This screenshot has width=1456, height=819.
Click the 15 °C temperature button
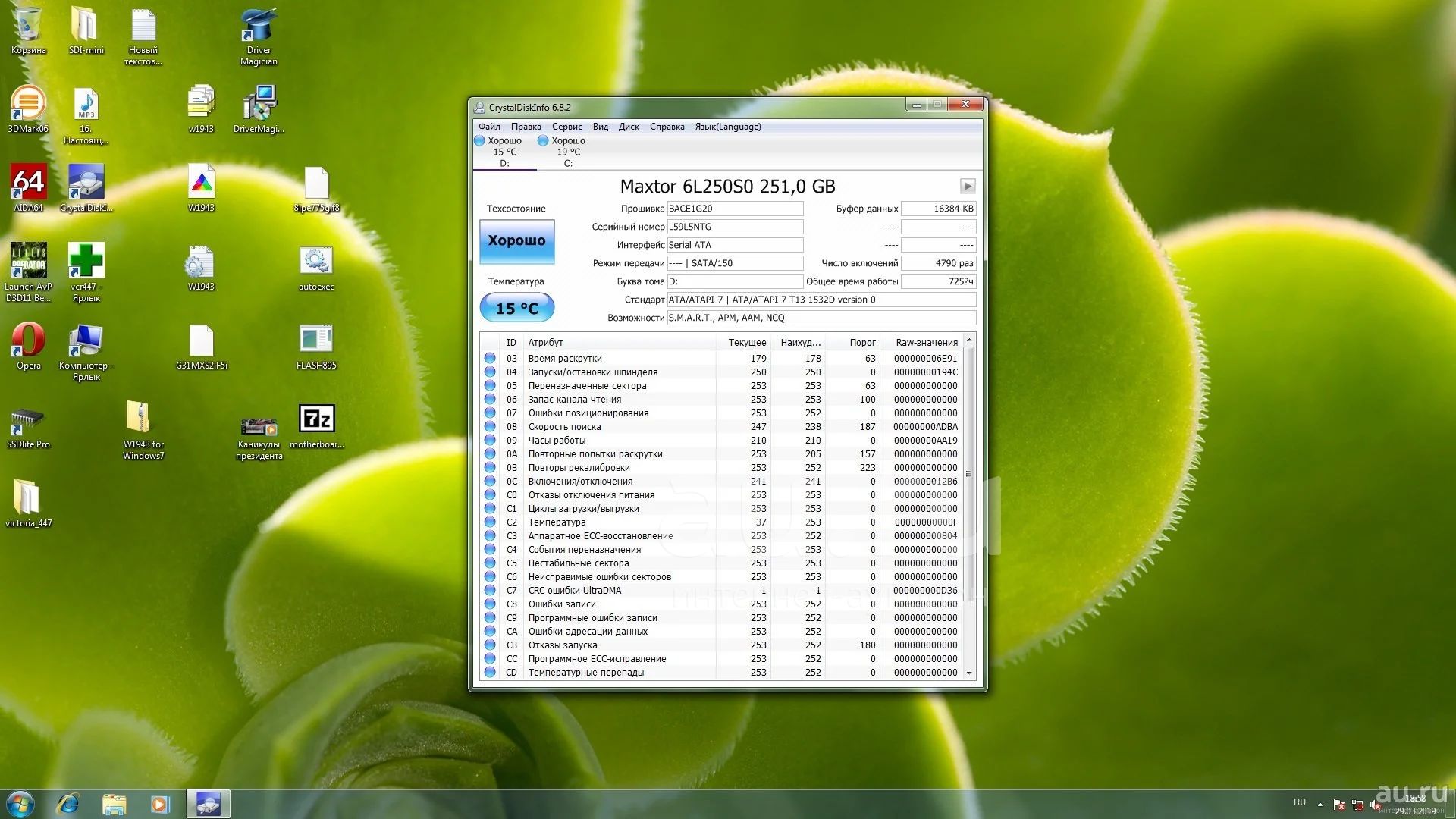click(x=516, y=308)
